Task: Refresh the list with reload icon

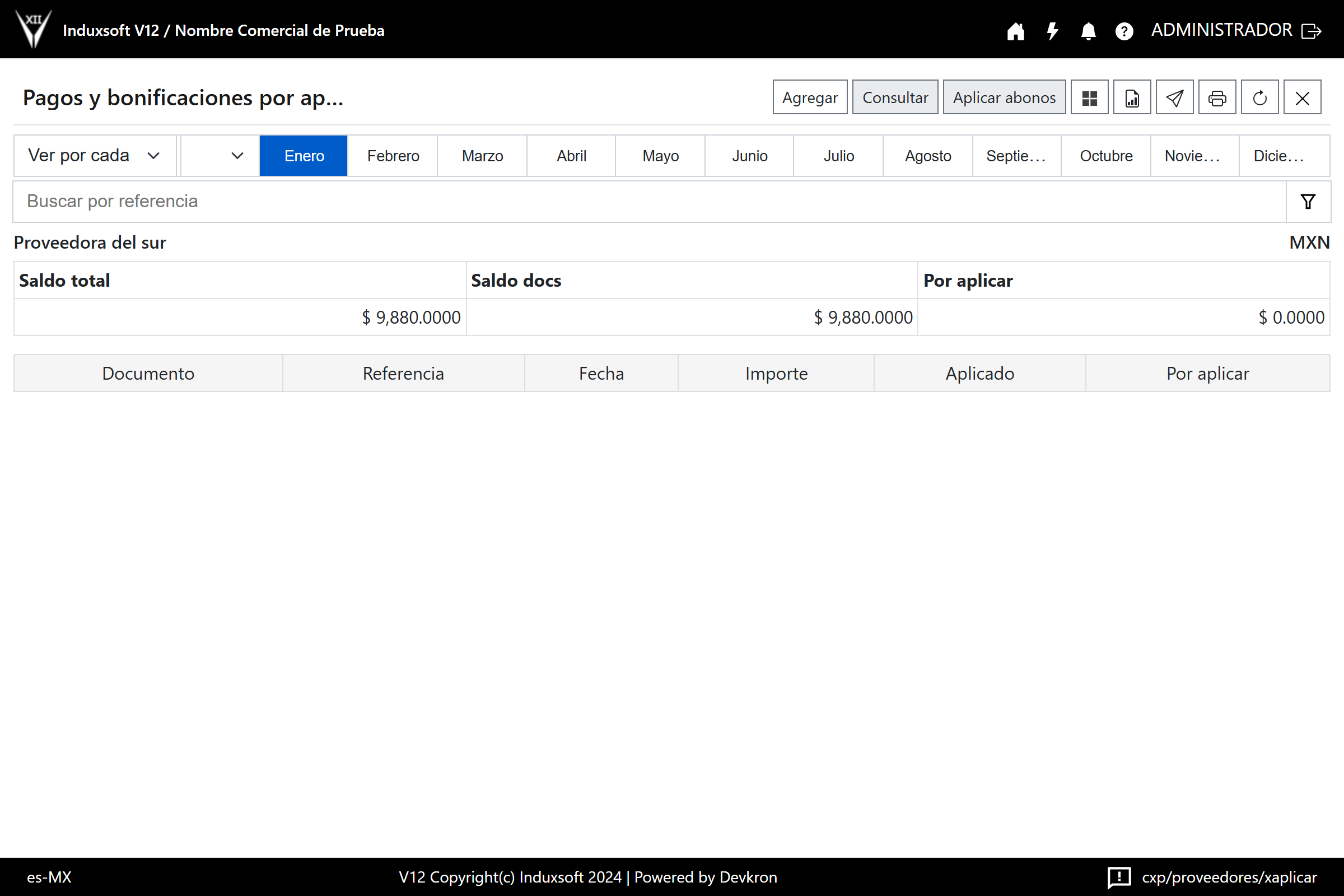Action: pos(1259,97)
